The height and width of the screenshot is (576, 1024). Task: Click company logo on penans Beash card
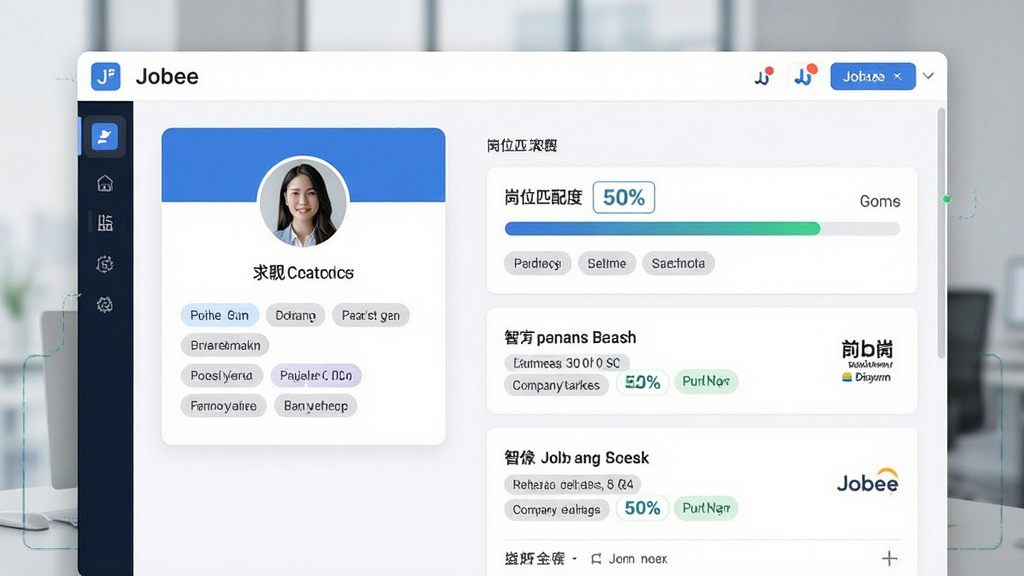[x=867, y=360]
